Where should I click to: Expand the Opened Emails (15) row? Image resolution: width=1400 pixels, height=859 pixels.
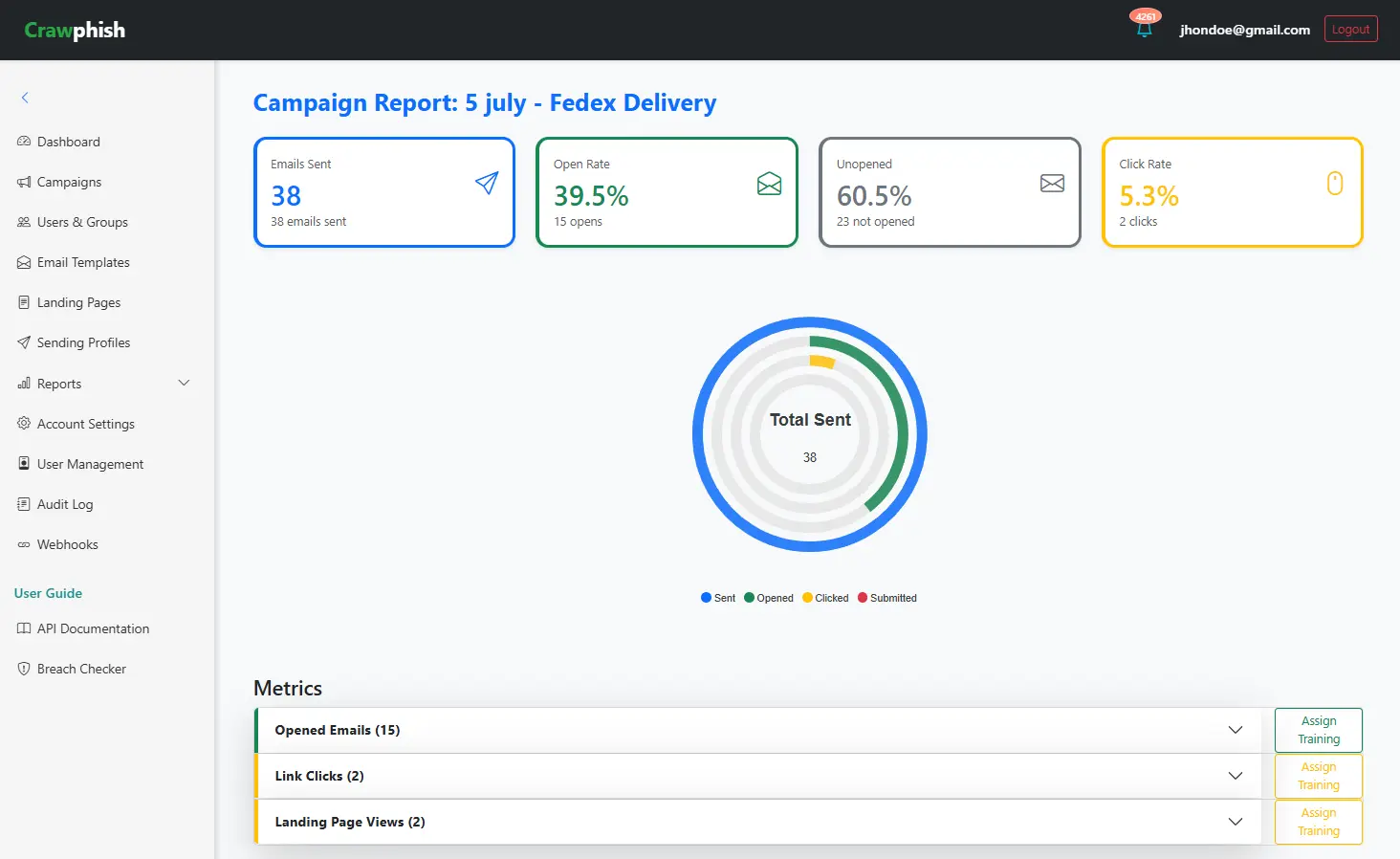[1235, 730]
